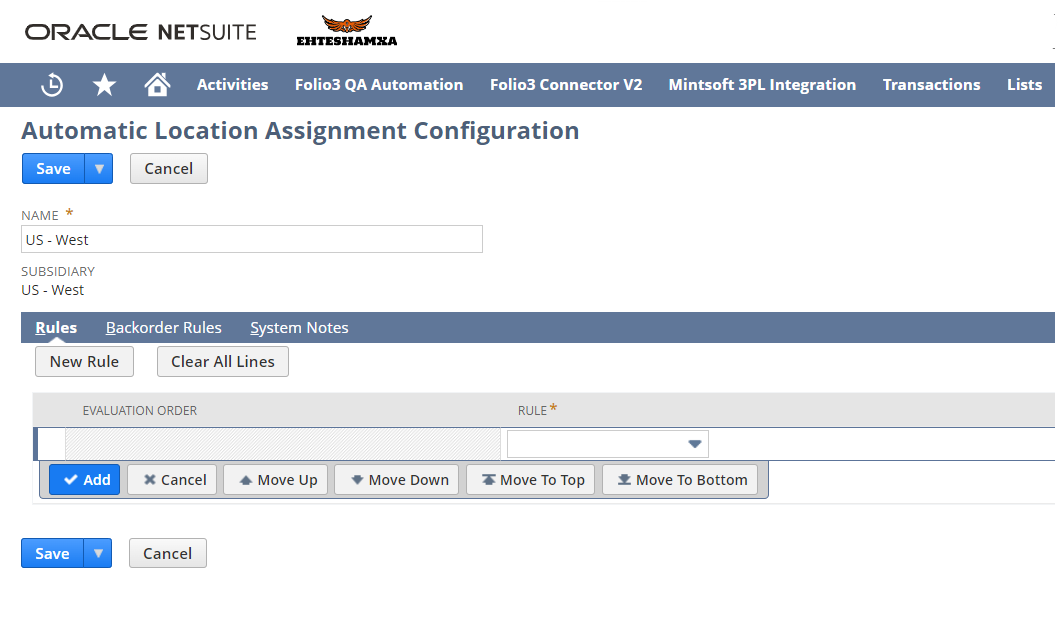1058x618 pixels.
Task: Click Move Down for the rule line
Action: tap(396, 479)
